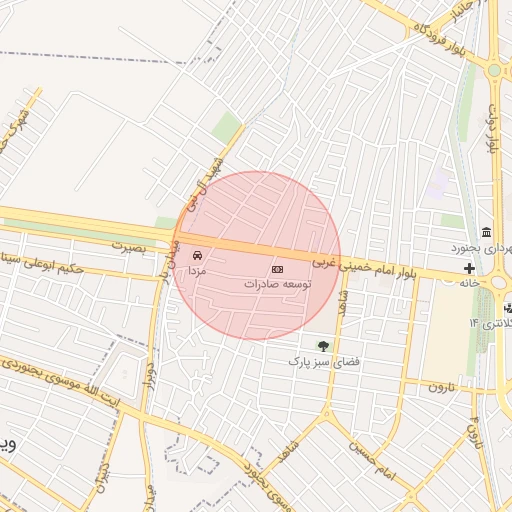Image resolution: width=512 pixels, height=512 pixels.
Task: Select the توسعه صادرات text label
Action: 278,284
